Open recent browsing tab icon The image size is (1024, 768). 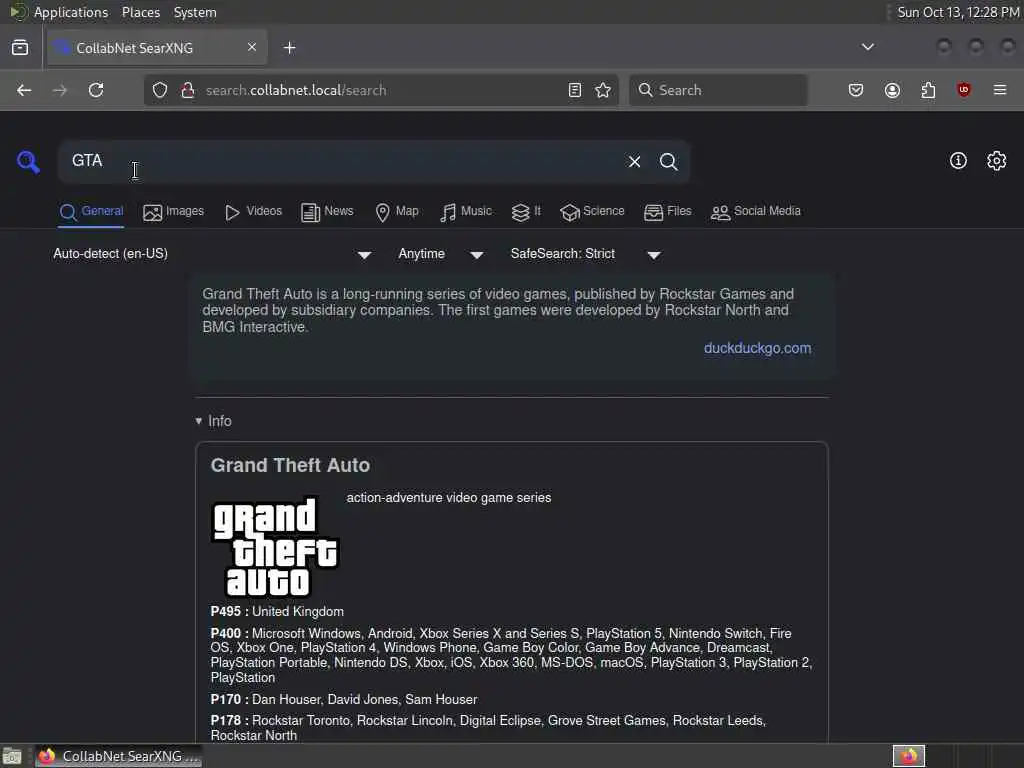pyautogui.click(x=20, y=48)
